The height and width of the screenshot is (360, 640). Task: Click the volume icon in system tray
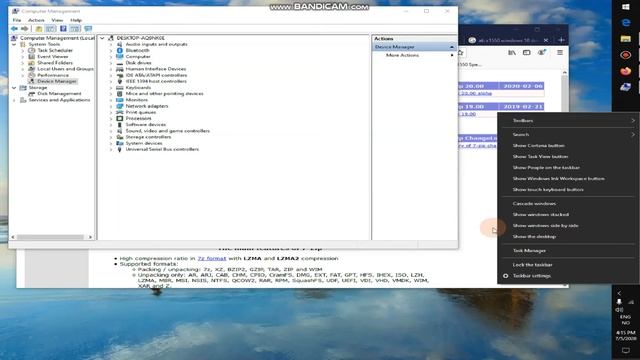click(619, 310)
